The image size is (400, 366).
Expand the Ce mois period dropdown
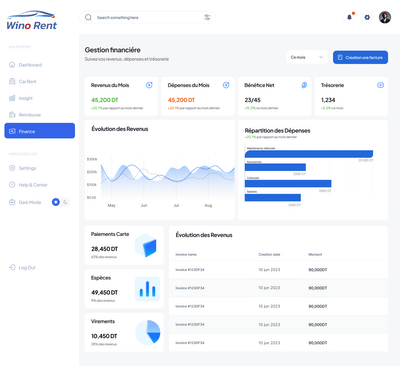point(307,57)
